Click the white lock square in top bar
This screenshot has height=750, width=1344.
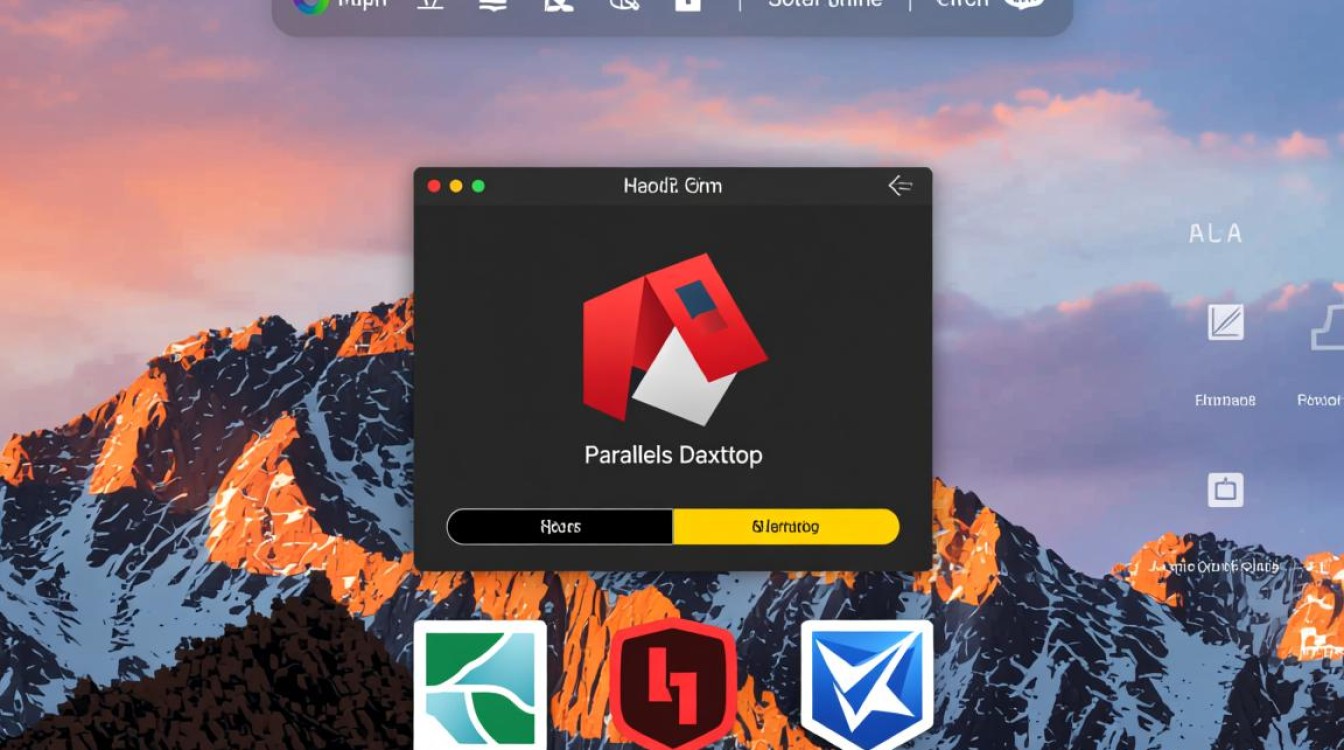687,5
